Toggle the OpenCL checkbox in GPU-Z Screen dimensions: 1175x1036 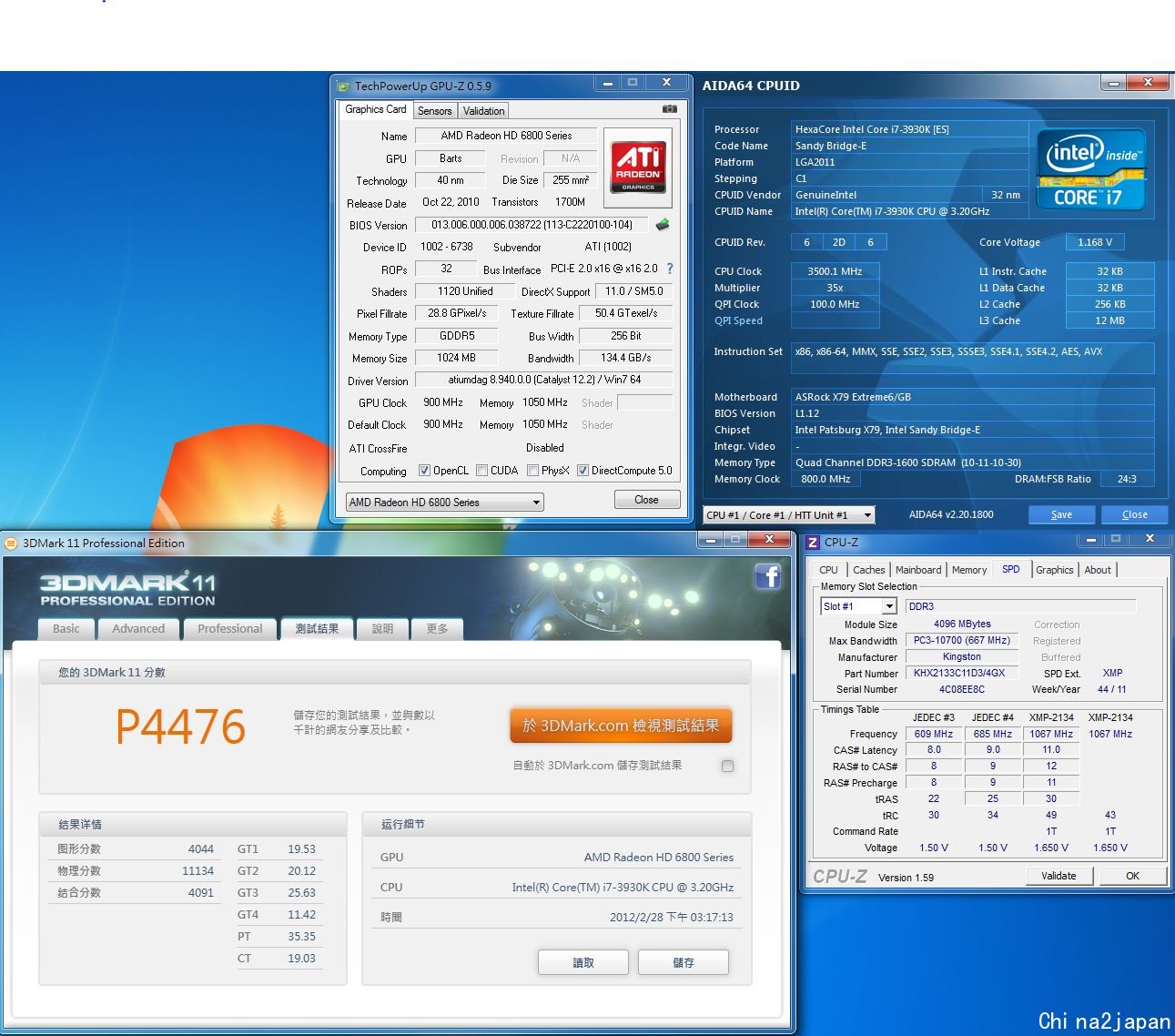coord(424,471)
